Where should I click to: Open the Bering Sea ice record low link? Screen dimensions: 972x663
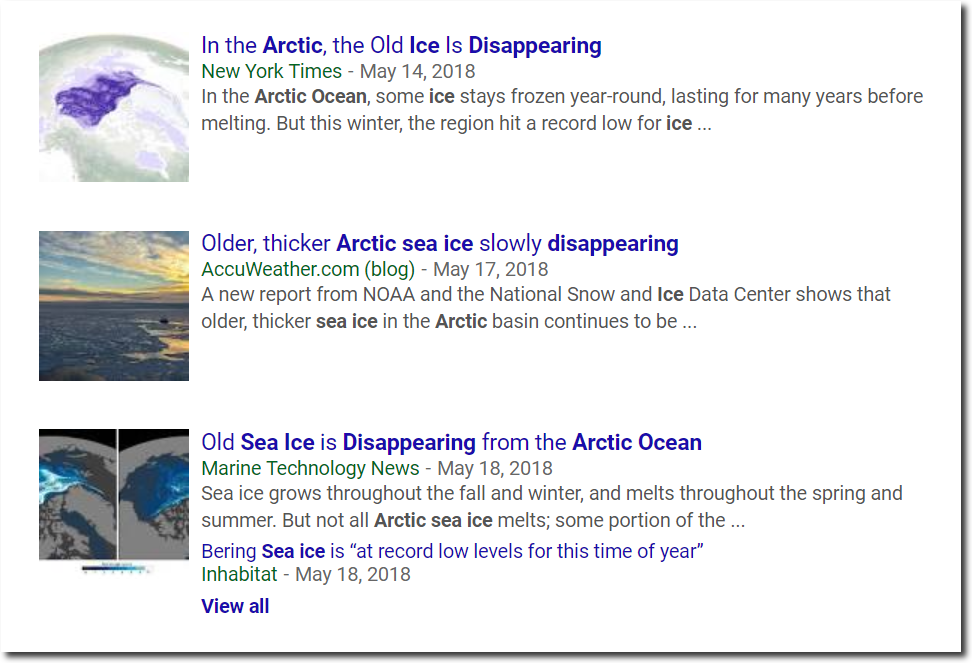[x=453, y=551]
